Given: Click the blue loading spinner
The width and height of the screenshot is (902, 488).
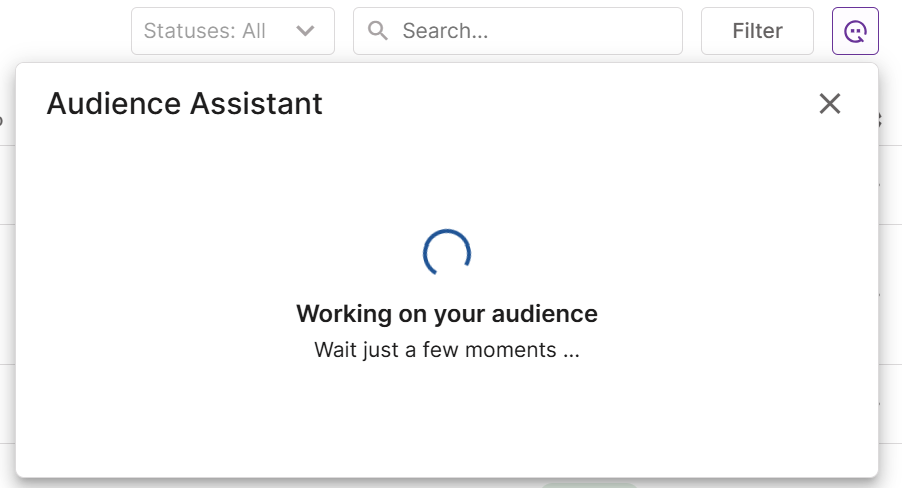Looking at the screenshot, I should pyautogui.click(x=447, y=253).
